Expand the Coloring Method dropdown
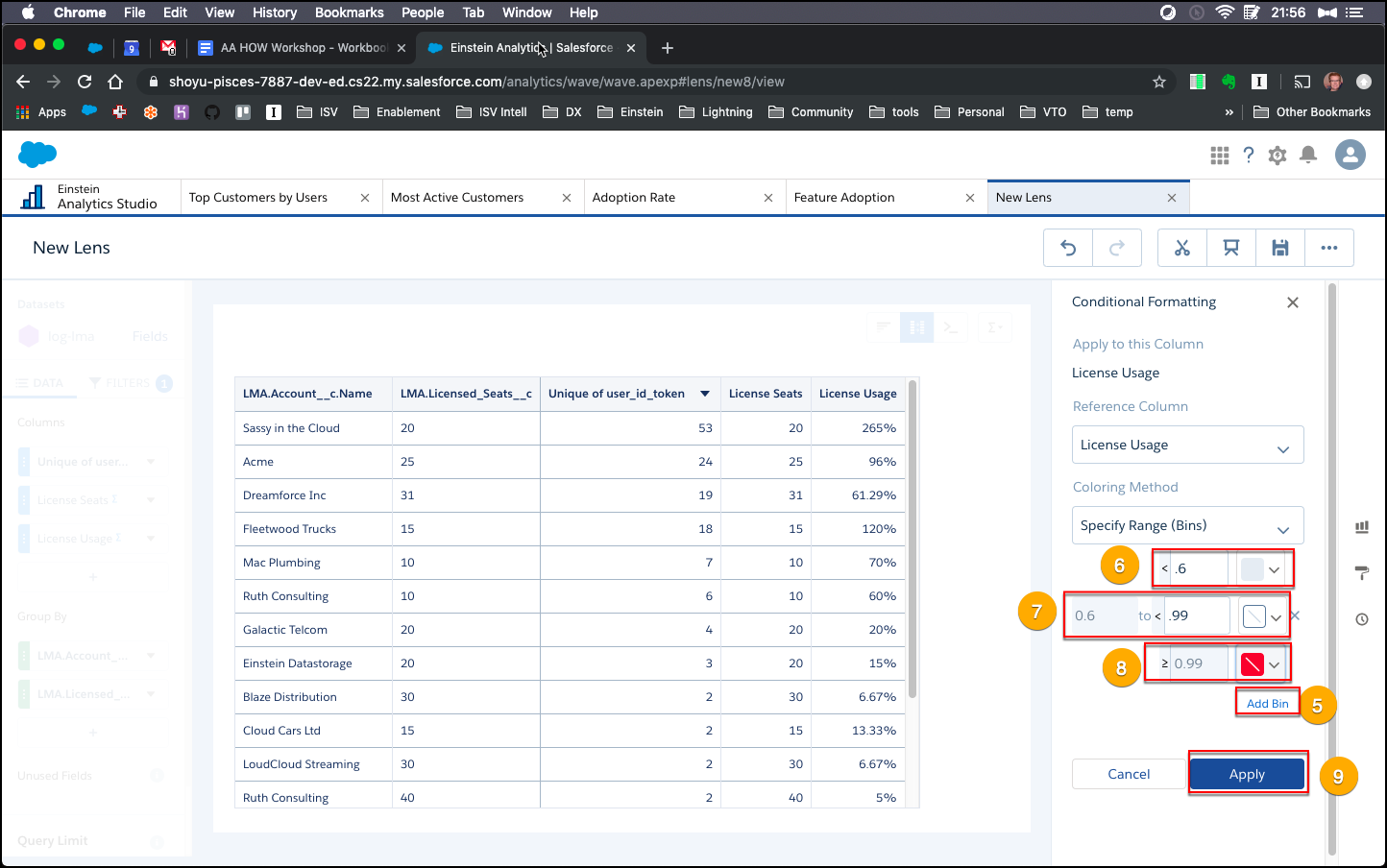The width and height of the screenshot is (1387, 868). (x=1188, y=525)
